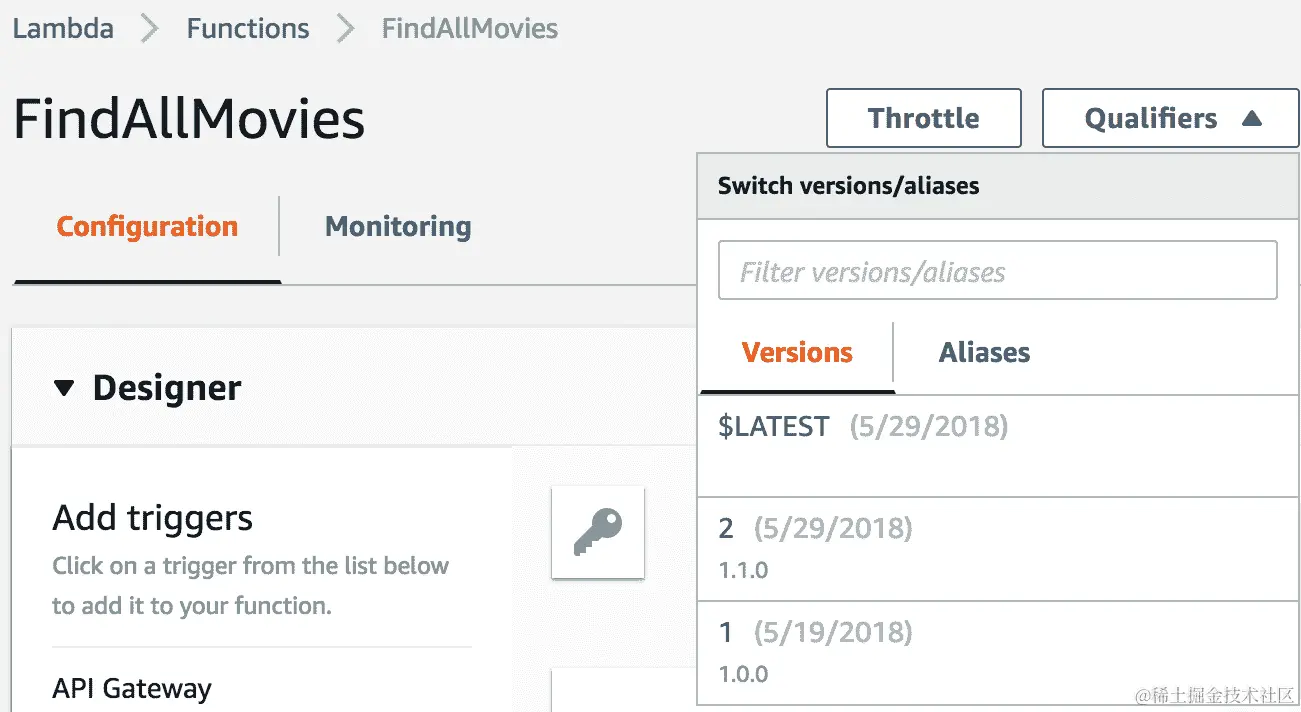
Task: Choose version 1 labeled 1.0.0
Action: (998, 653)
